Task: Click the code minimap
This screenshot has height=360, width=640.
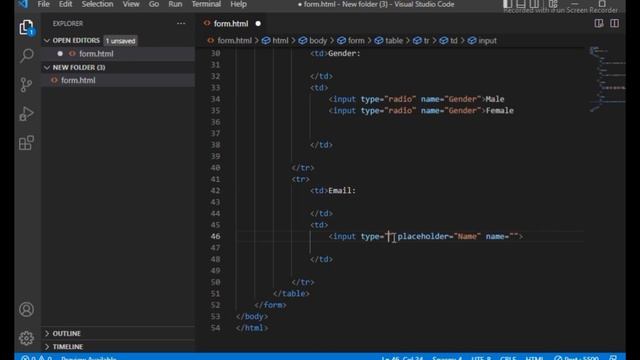Action: coord(607,80)
